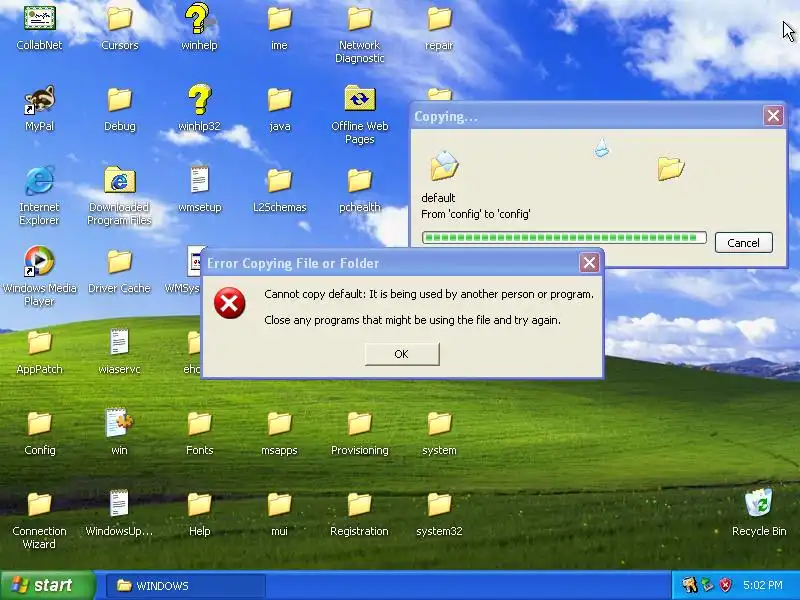Cancel the copying operation
This screenshot has width=800, height=600.
point(743,243)
